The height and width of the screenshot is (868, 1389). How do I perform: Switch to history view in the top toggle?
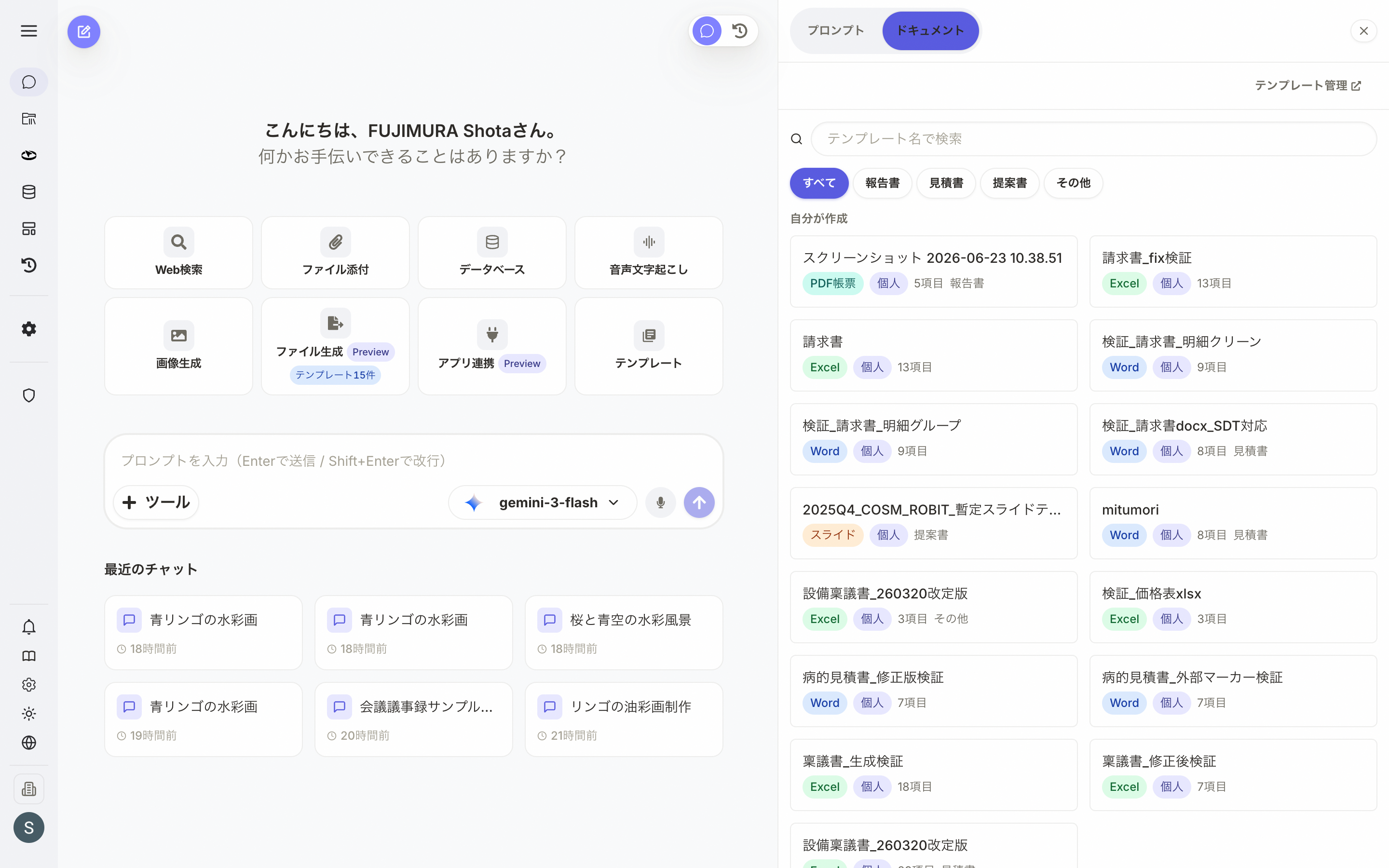[740, 31]
